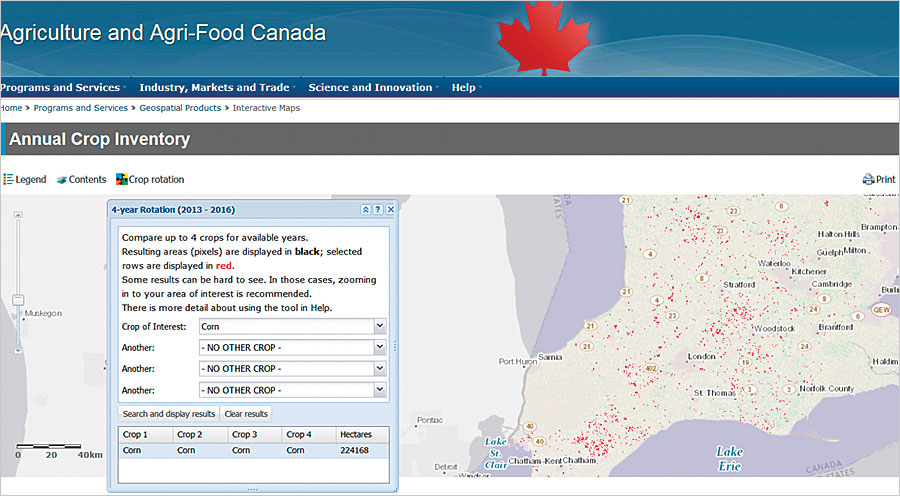Click the Stratford map label
900x496 pixels.
pos(739,285)
